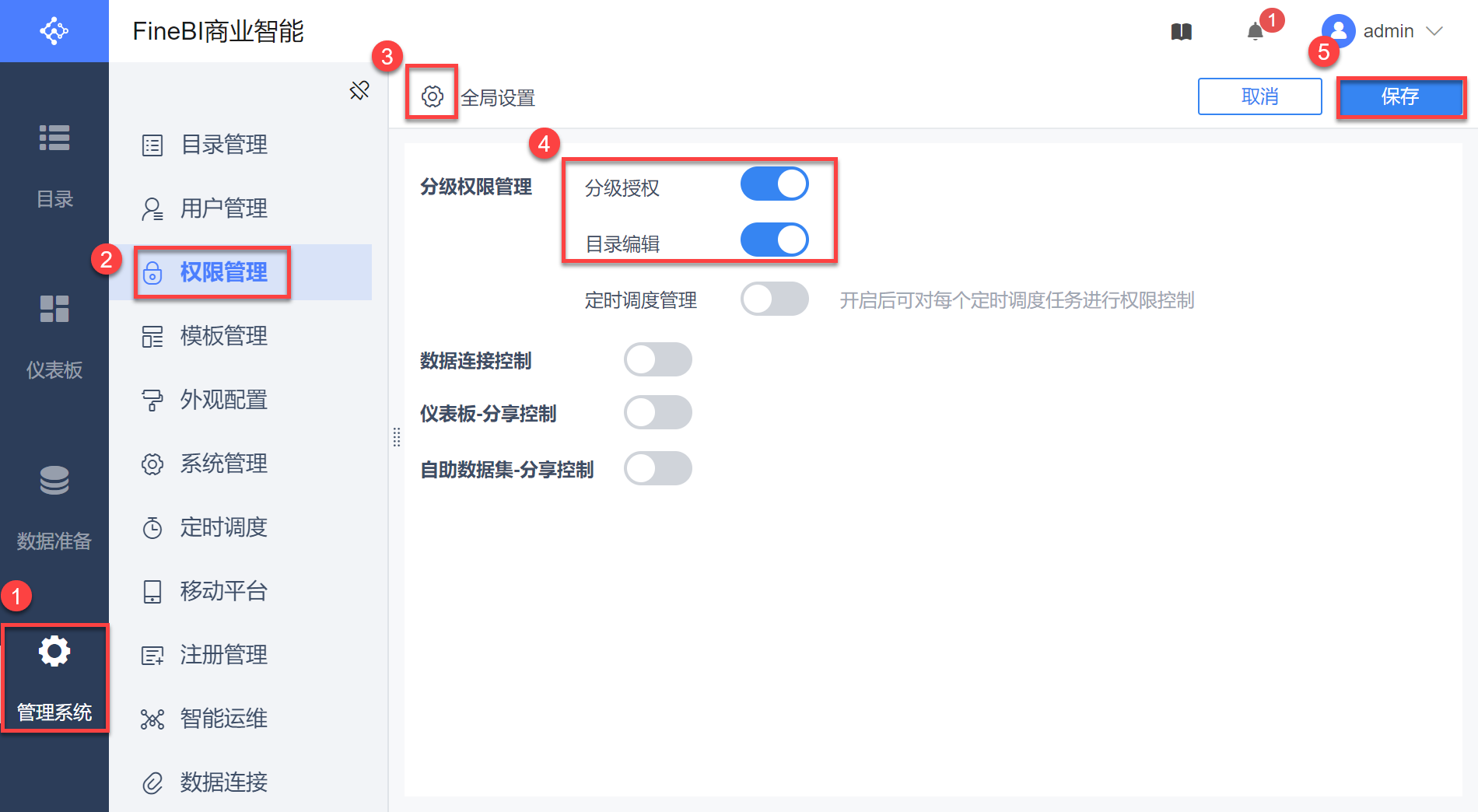Turn off the 分级授权 switch
1478x812 pixels.
[x=774, y=184]
